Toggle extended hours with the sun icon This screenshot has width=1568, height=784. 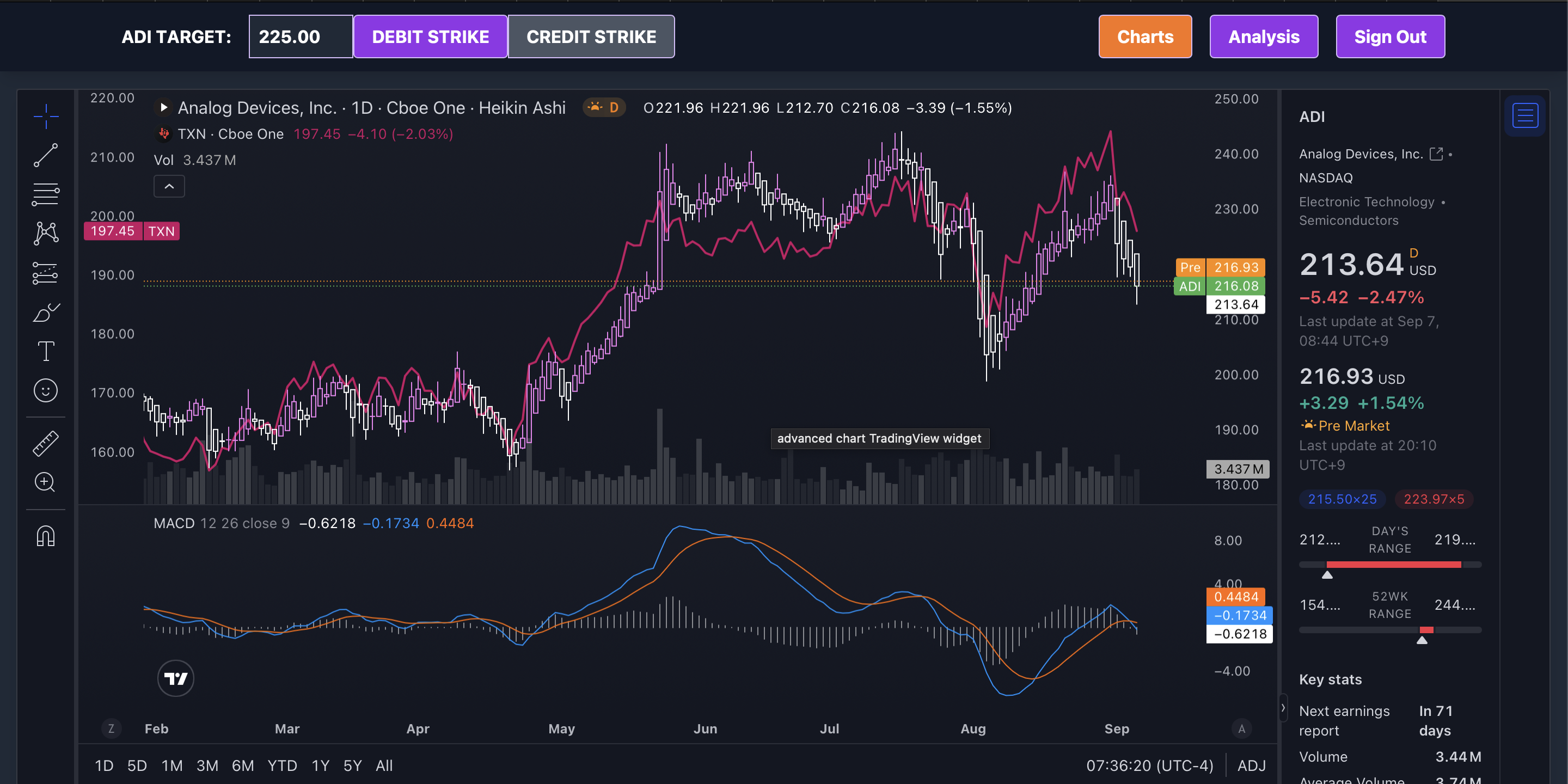click(x=595, y=107)
